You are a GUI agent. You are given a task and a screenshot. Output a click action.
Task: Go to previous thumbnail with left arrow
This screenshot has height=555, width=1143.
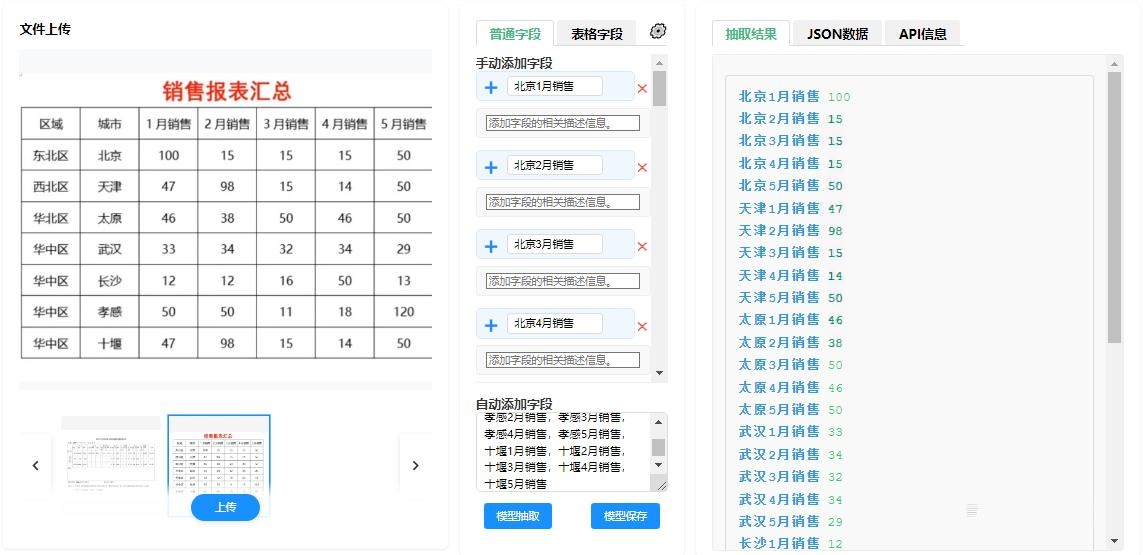36,465
